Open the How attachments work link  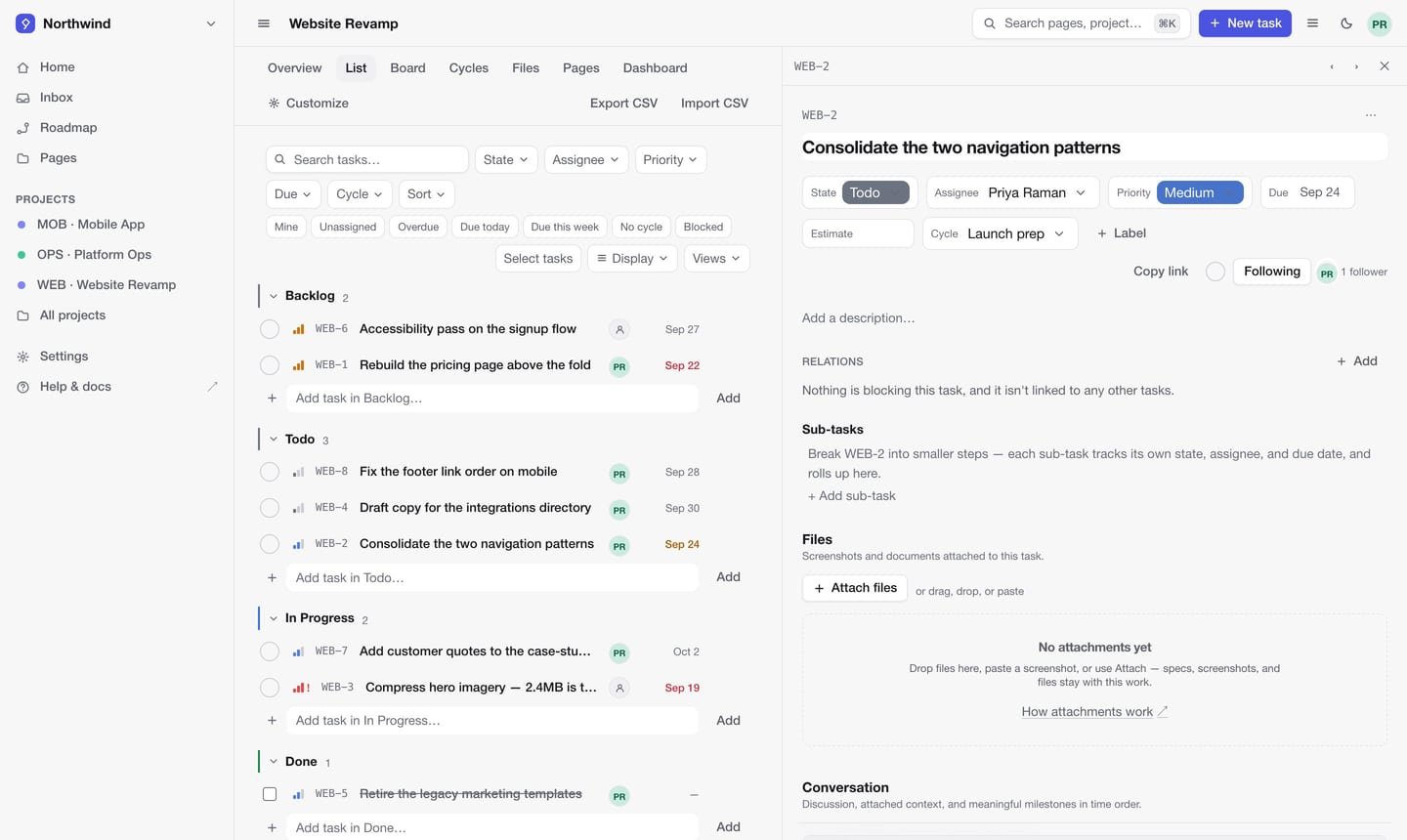point(1094,712)
